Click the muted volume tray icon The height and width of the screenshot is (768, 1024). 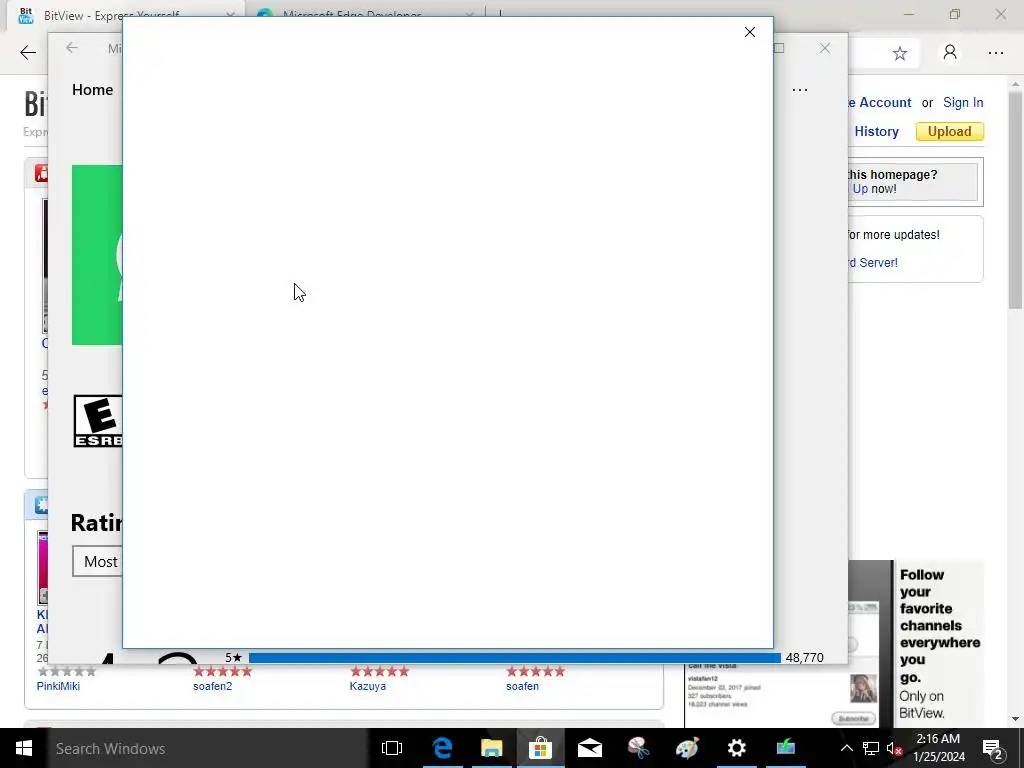pyautogui.click(x=894, y=748)
